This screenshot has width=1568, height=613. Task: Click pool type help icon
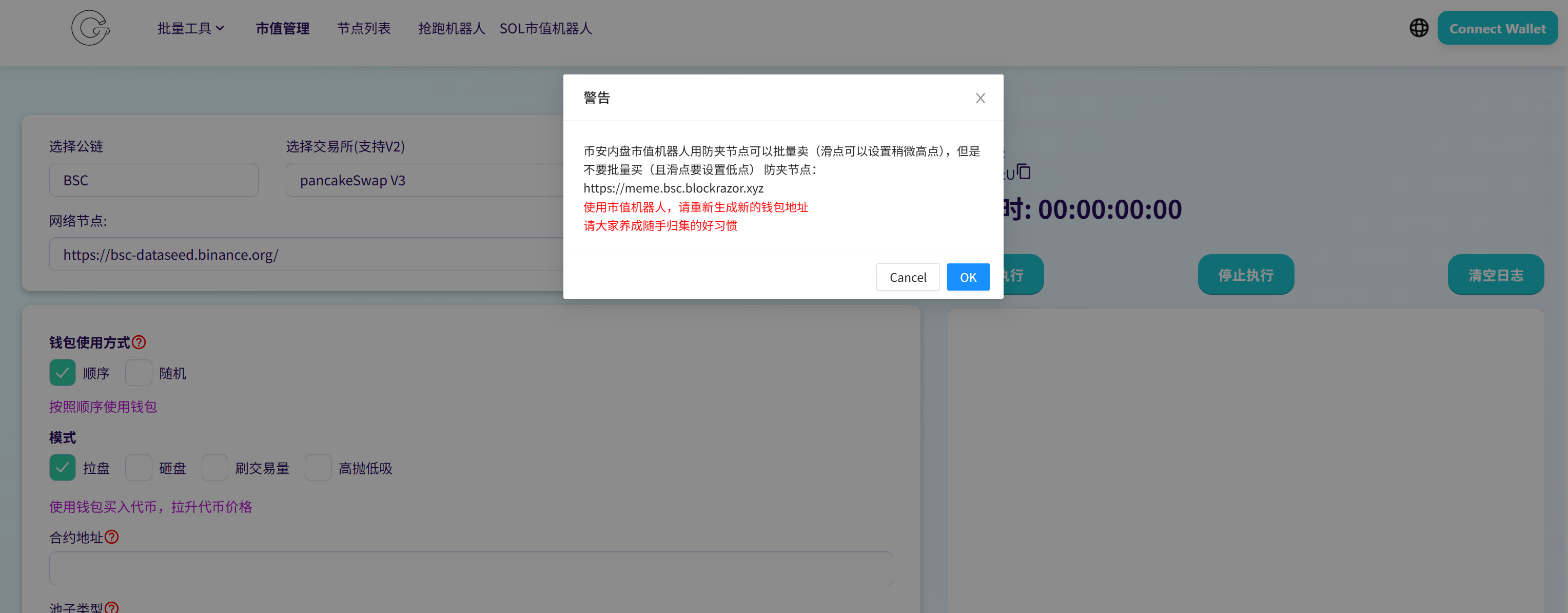pos(111,607)
